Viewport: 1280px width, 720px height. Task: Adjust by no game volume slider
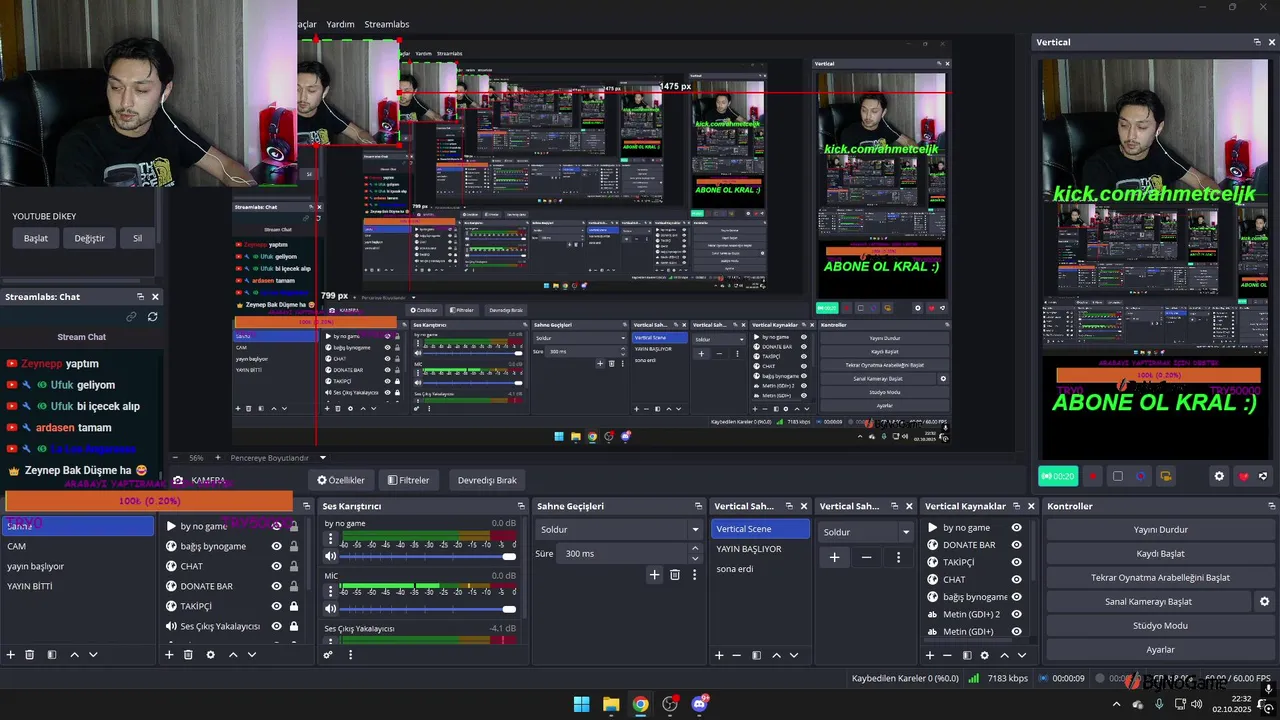pyautogui.click(x=429, y=556)
